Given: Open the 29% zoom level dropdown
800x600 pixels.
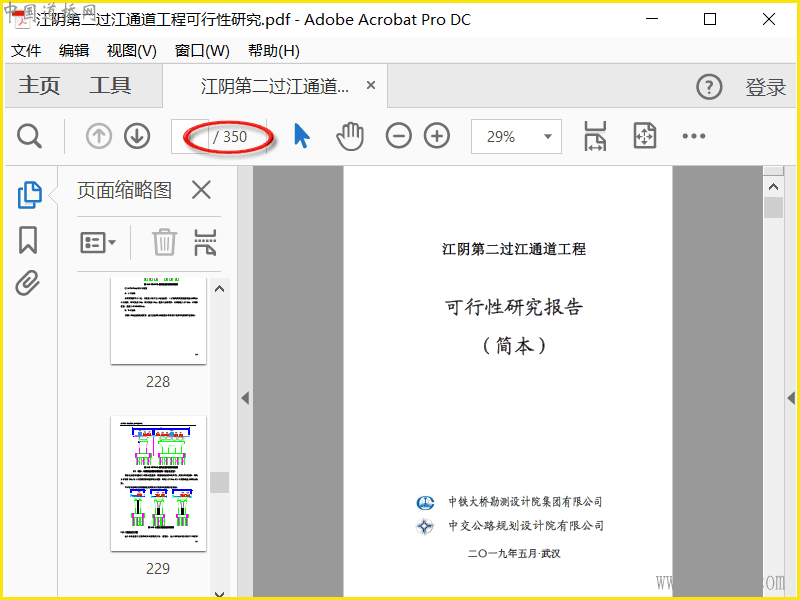Looking at the screenshot, I should click(516, 136).
